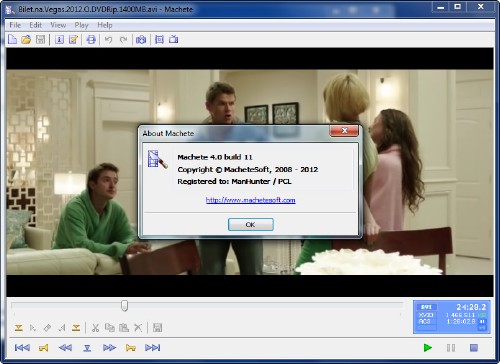The height and width of the screenshot is (364, 500).
Task: Step forward using the double right arrows
Action: click(x=109, y=348)
